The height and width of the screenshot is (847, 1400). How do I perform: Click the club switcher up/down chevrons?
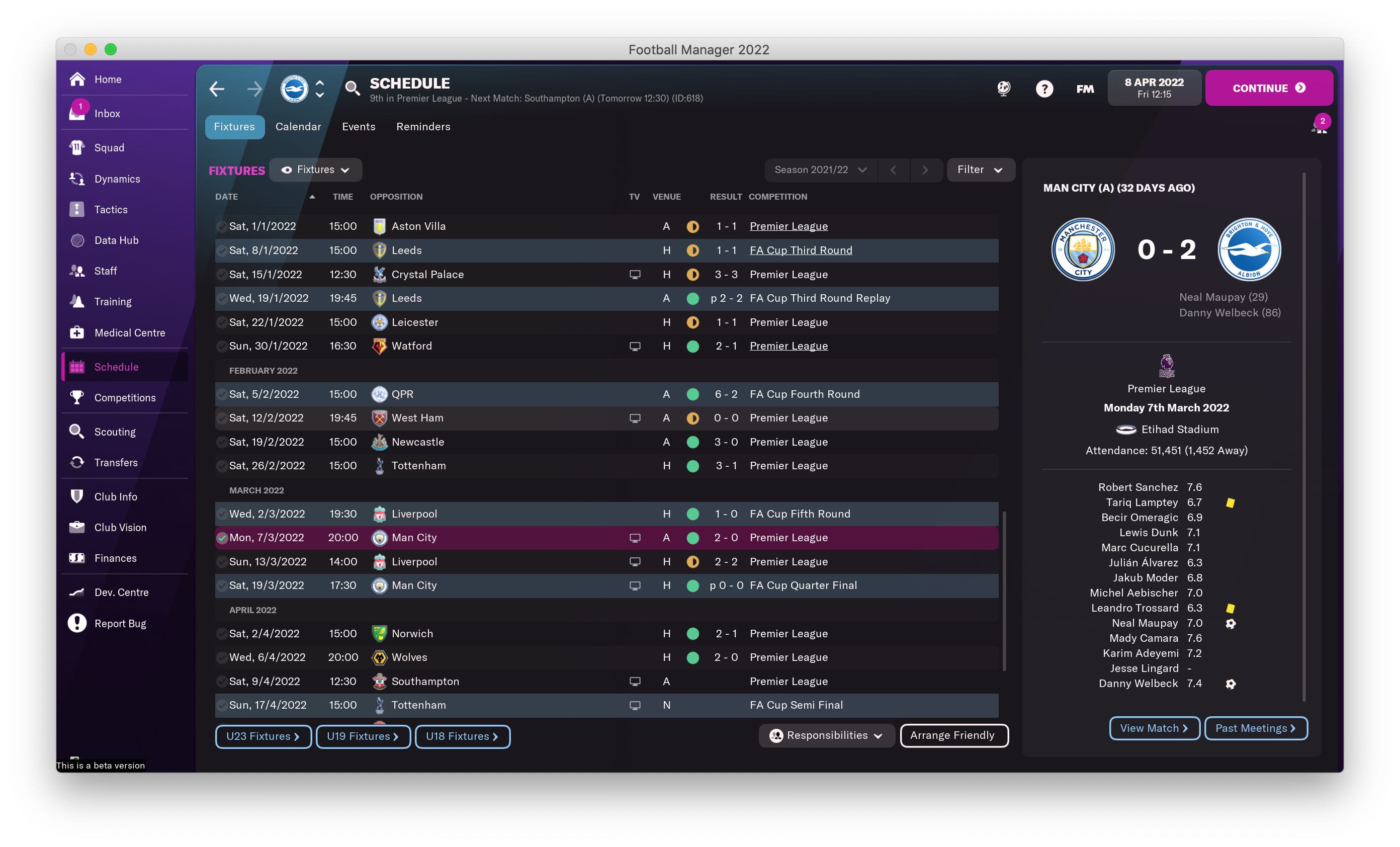click(x=320, y=89)
